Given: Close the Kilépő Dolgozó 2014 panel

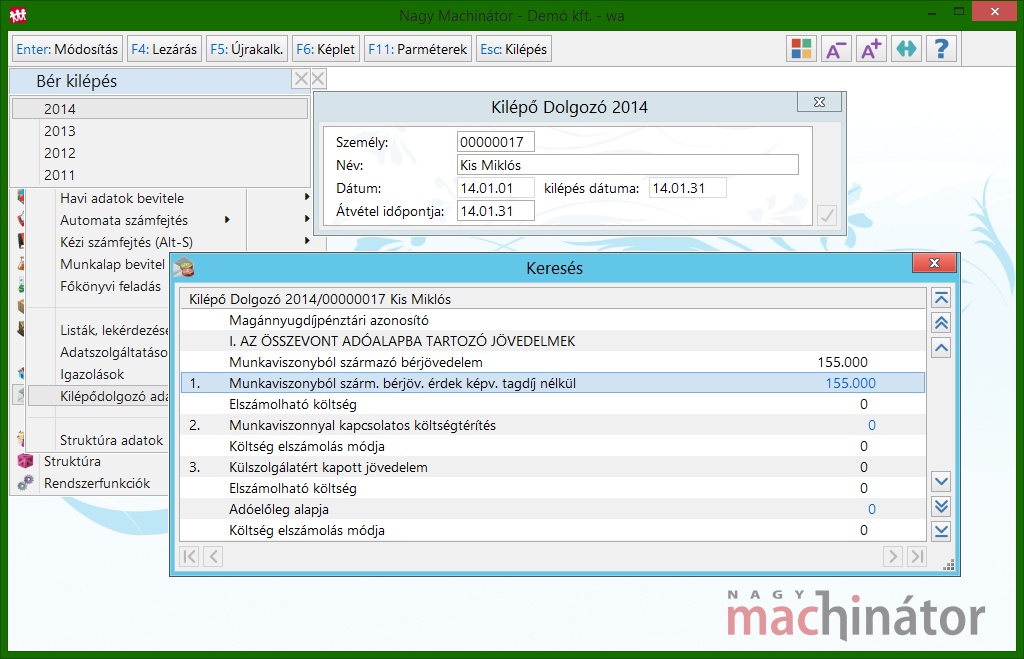Looking at the screenshot, I should tap(819, 102).
